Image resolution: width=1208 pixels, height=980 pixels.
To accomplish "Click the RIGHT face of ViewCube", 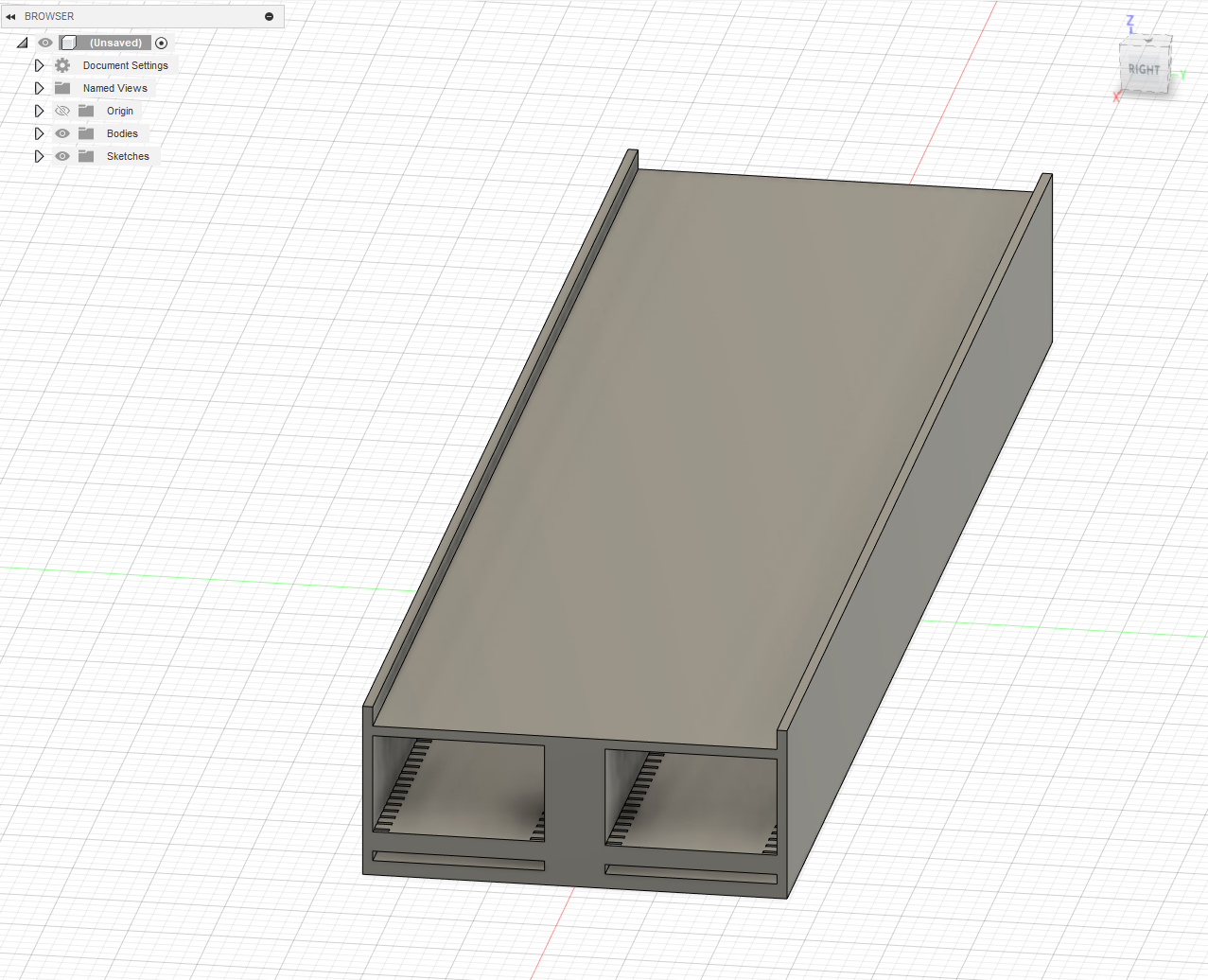I will 1144,69.
